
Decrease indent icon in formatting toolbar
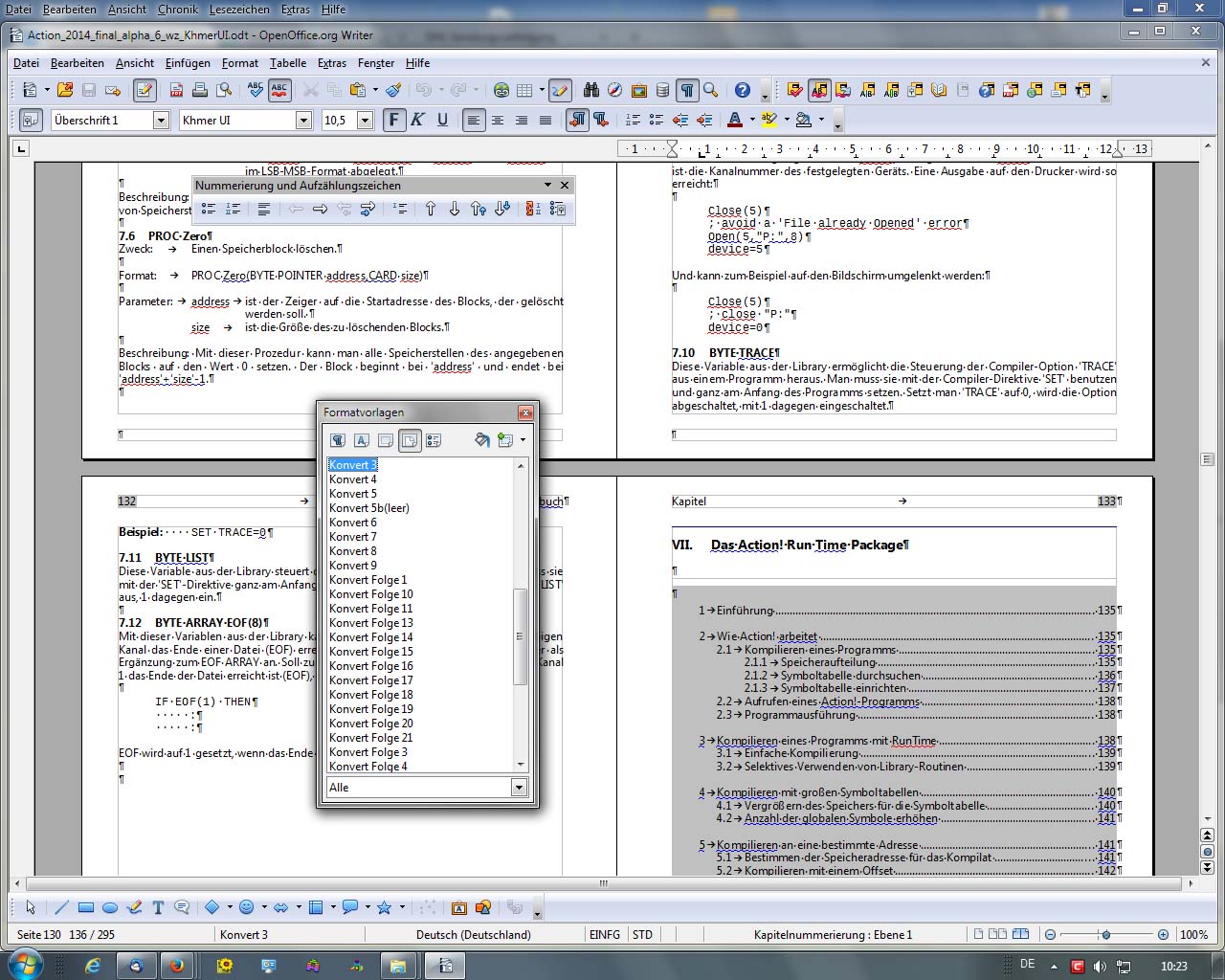[x=680, y=120]
